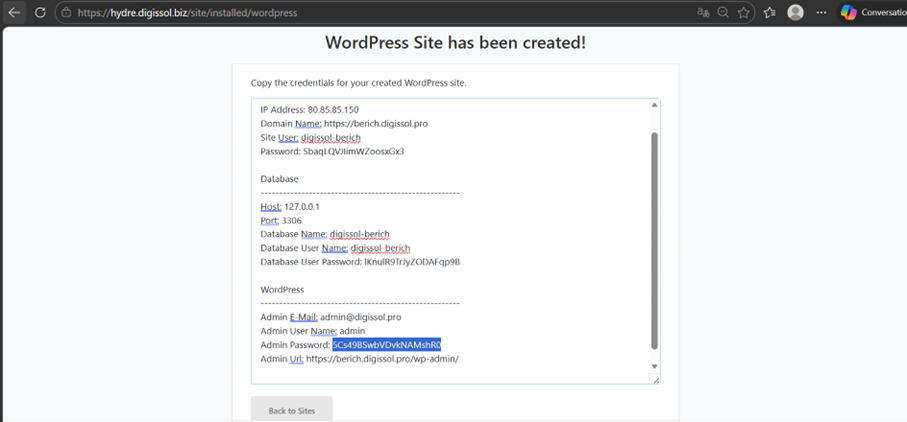
Task: Add this page to favorites with the star icon
Action: tap(744, 13)
